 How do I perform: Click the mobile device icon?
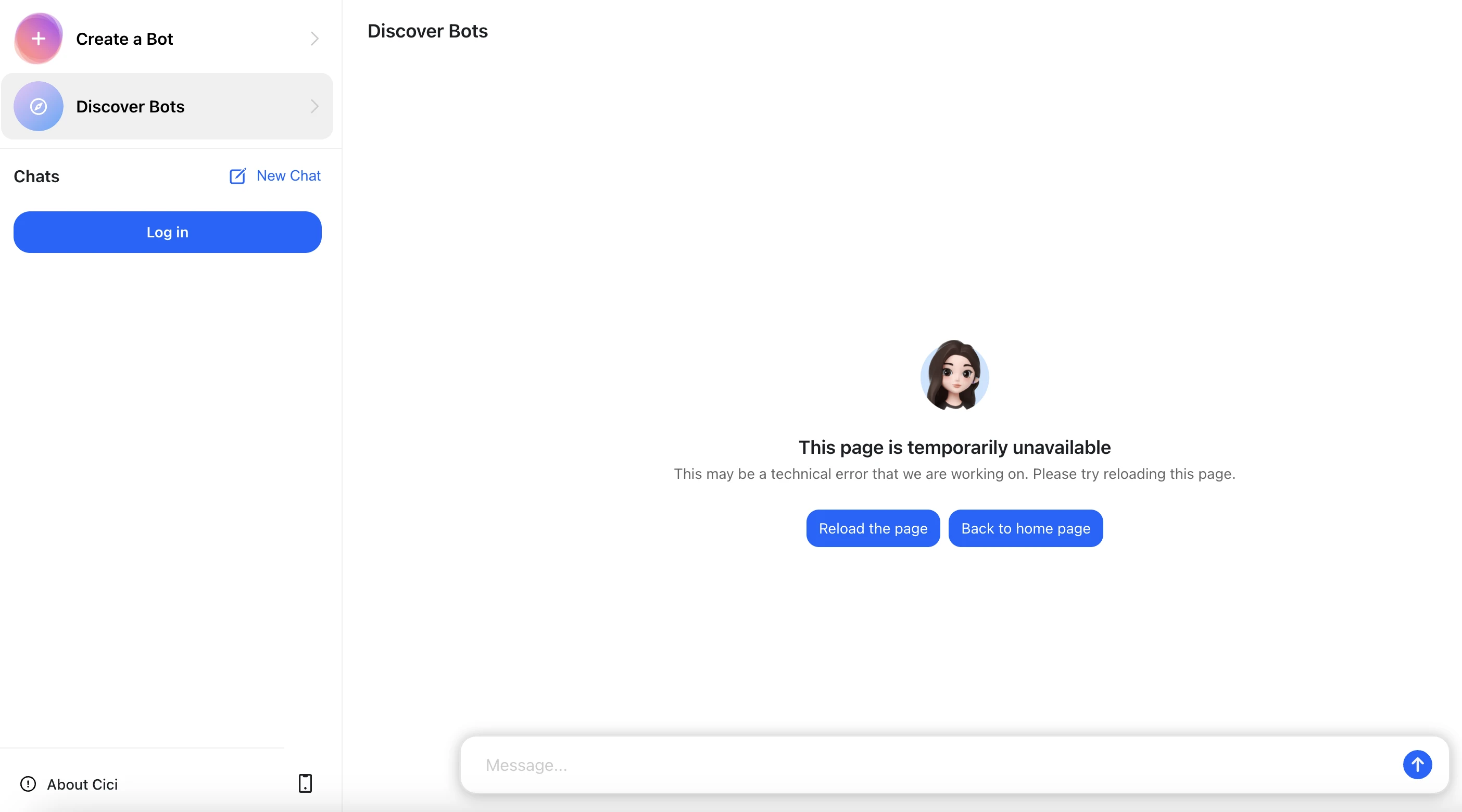pos(305,783)
